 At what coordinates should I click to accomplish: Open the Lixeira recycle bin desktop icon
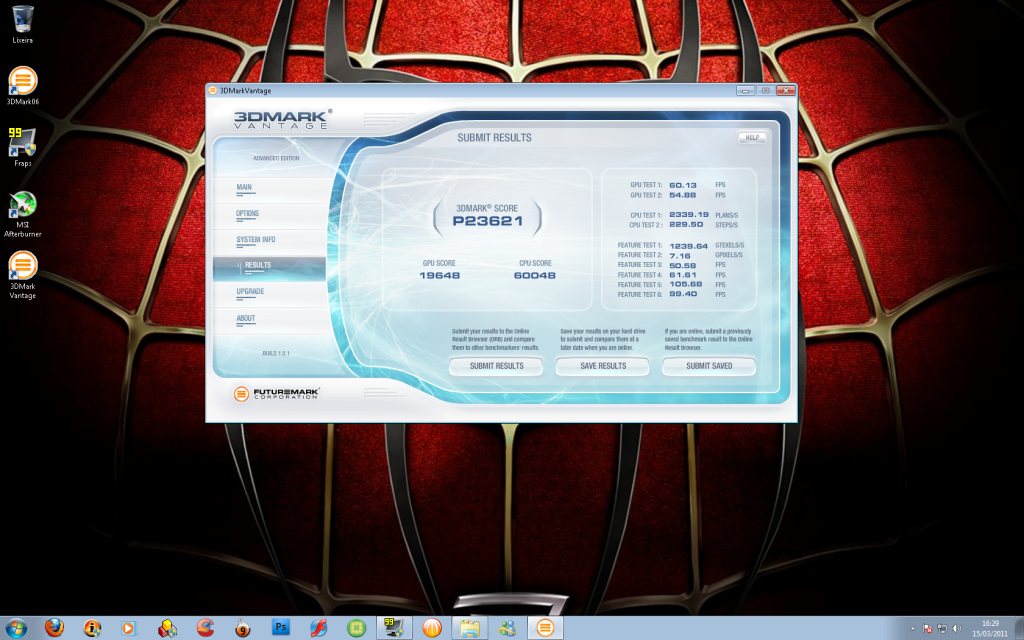22,25
